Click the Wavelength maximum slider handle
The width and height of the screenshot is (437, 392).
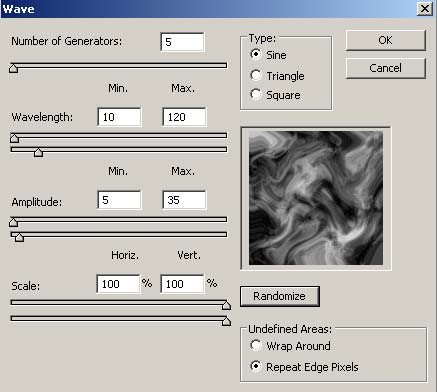tap(38, 153)
